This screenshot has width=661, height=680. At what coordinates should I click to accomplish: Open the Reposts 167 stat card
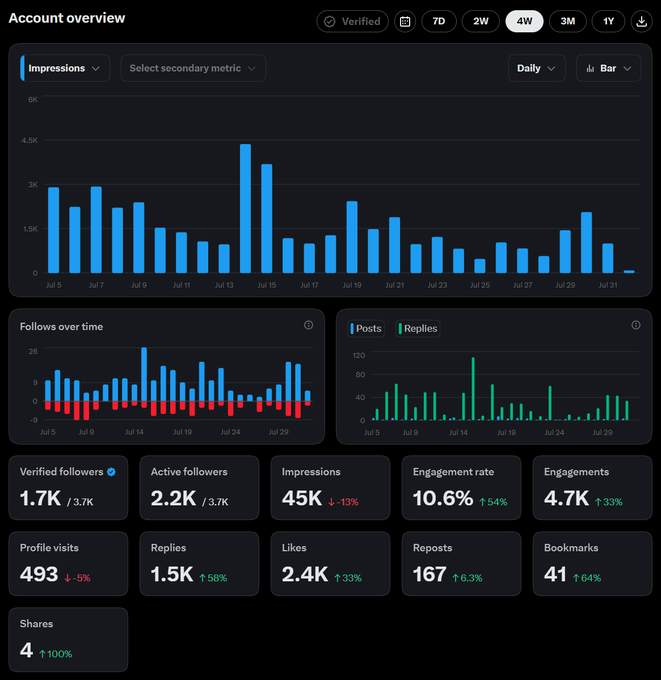(461, 563)
